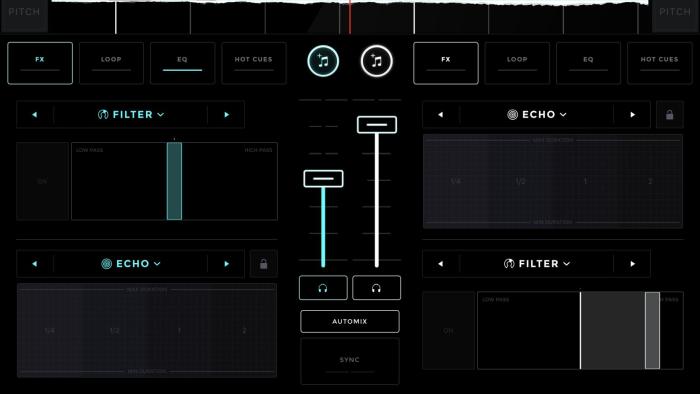Open the right deck FILTER effect dropdown

(537, 264)
